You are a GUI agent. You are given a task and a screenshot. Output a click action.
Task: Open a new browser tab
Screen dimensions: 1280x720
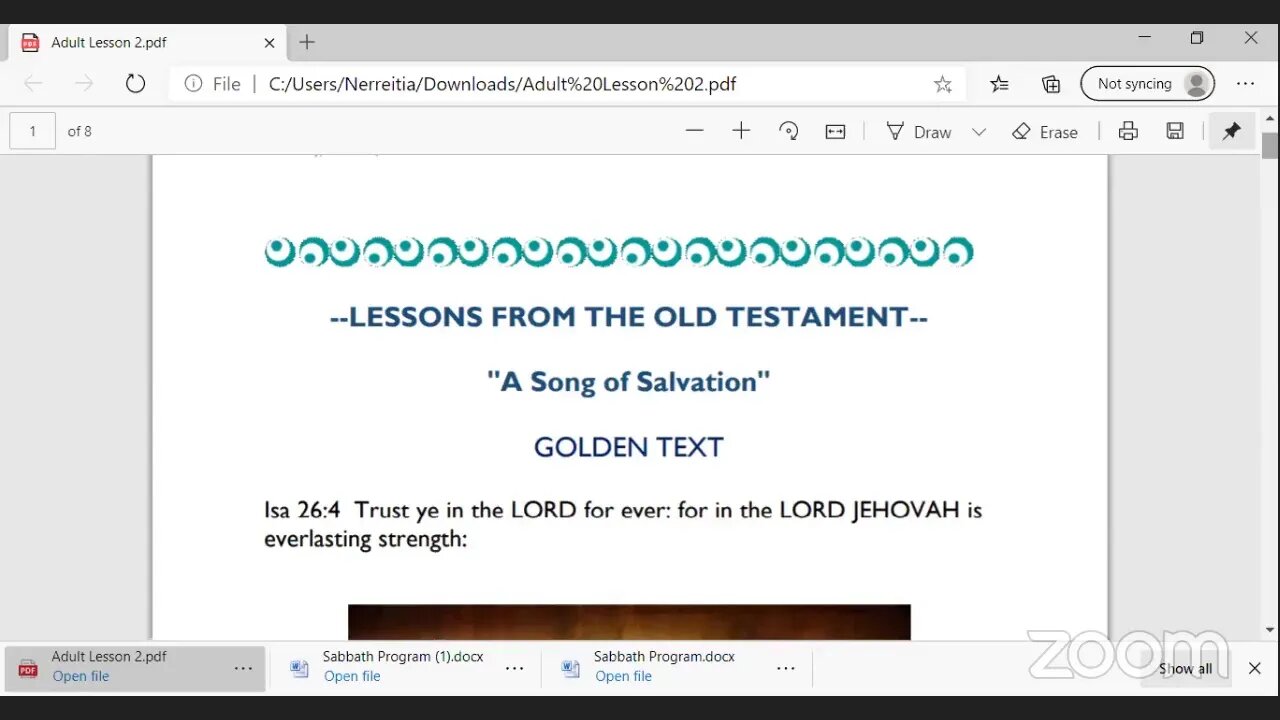click(x=307, y=42)
